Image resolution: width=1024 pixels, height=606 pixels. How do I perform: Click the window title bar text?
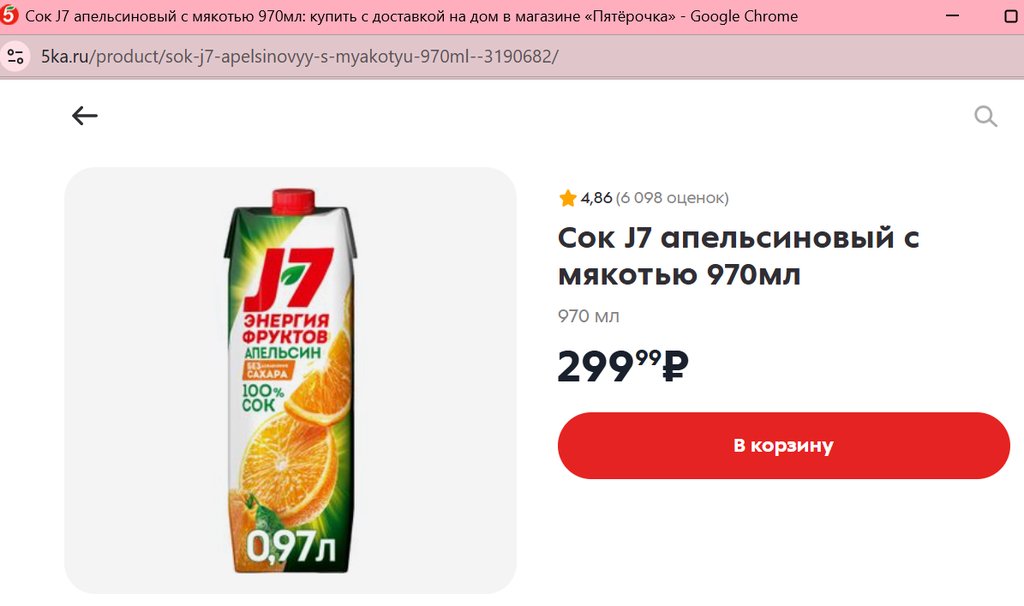pos(411,16)
